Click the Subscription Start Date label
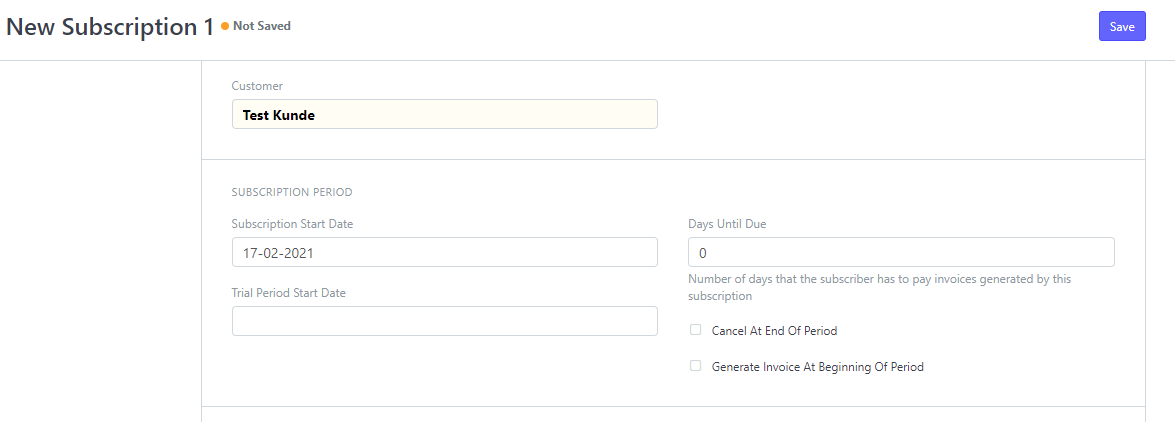 click(292, 224)
